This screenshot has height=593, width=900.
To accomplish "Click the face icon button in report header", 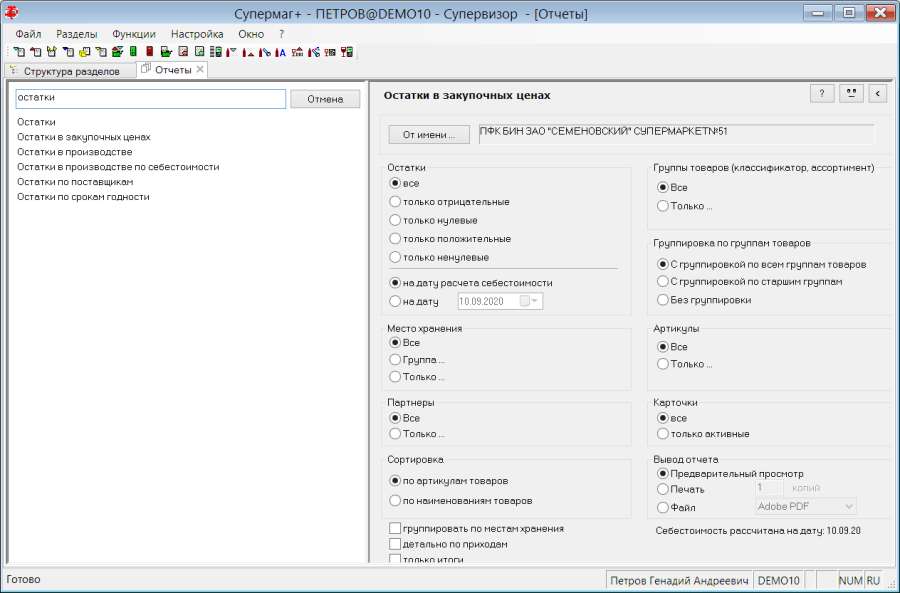I will pyautogui.click(x=851, y=94).
